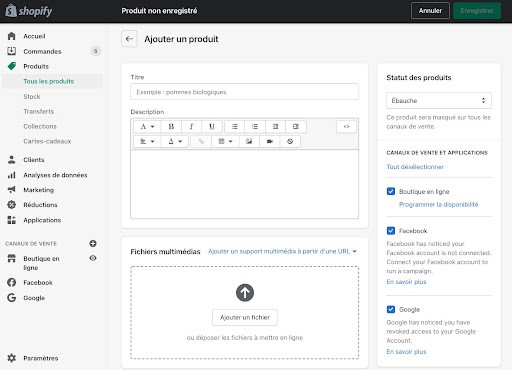Click the Facebook icon in sidebar
The image size is (512, 370).
(12, 282)
